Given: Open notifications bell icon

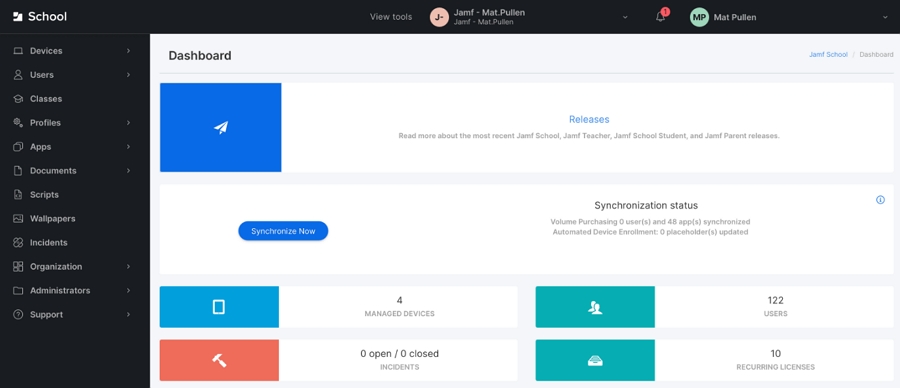Looking at the screenshot, I should click(x=661, y=17).
